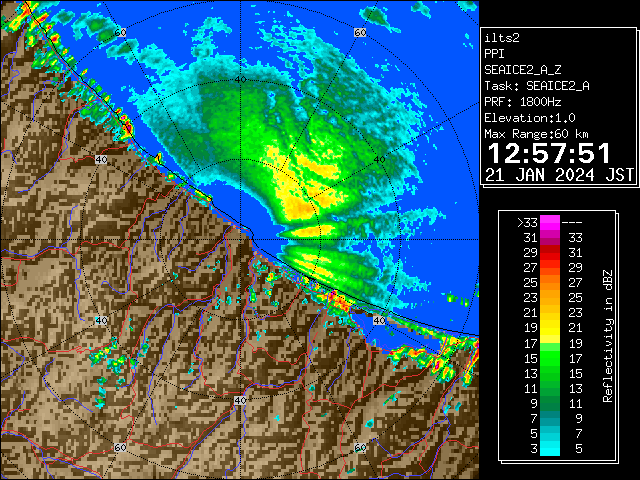Viewport: 640px width, 480px height.
Task: Click the 60 km ring label in southwest
Action: coord(120,448)
